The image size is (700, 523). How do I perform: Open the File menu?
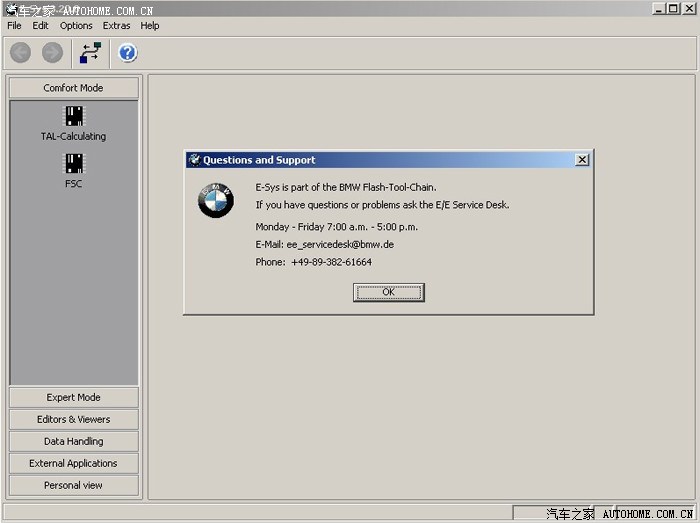pyautogui.click(x=14, y=26)
